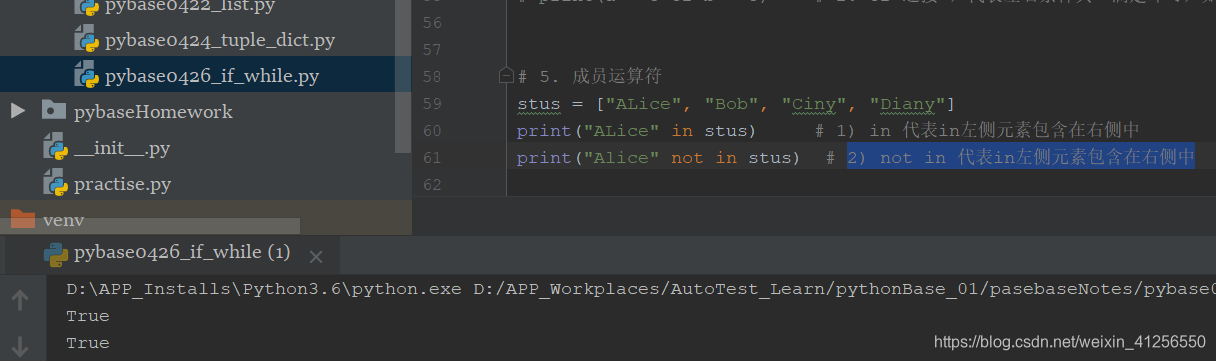Click the first True output line
The image size is (1216, 361).
pyautogui.click(x=88, y=316)
